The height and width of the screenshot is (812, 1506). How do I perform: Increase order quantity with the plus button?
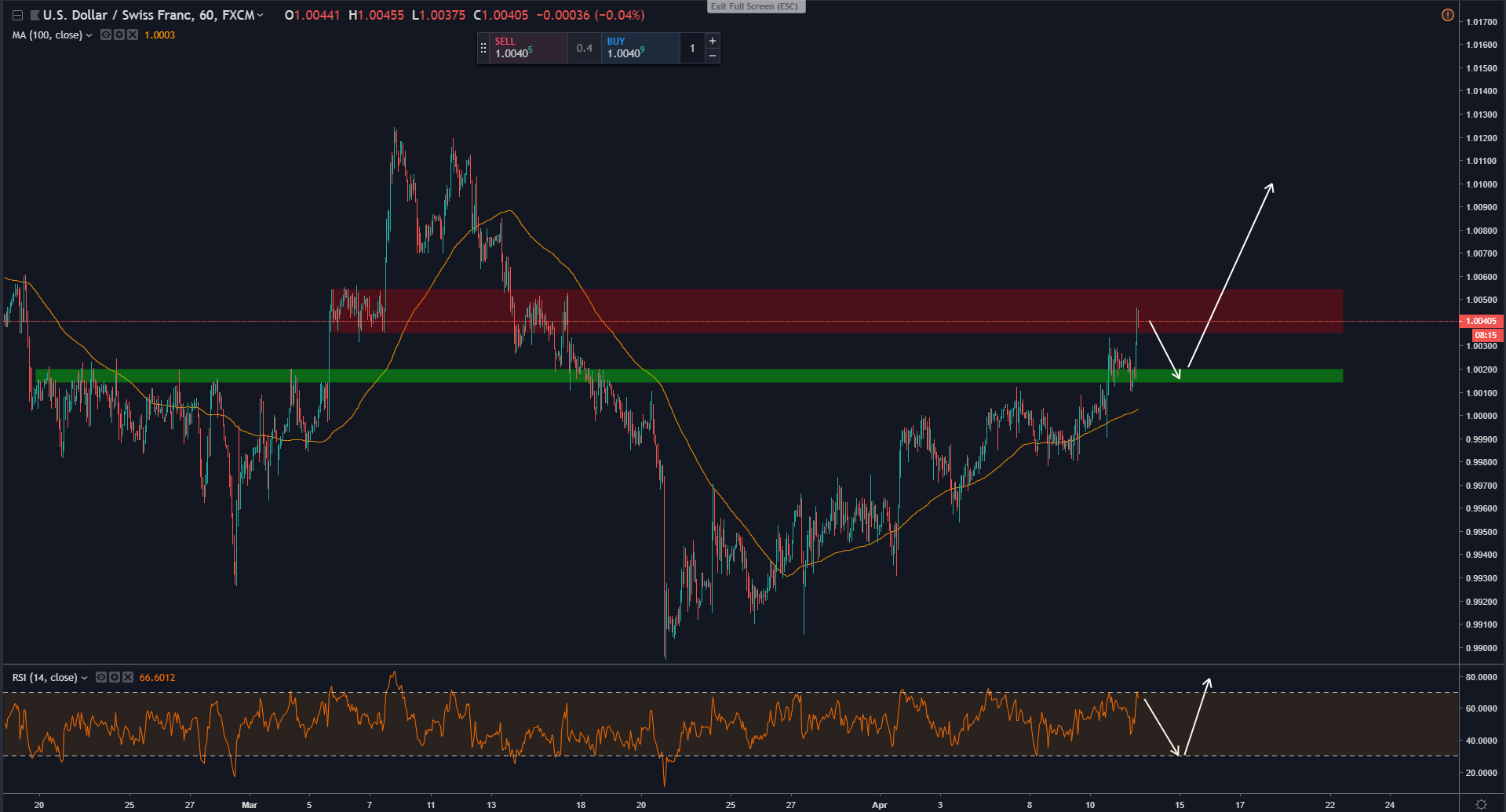(713, 41)
